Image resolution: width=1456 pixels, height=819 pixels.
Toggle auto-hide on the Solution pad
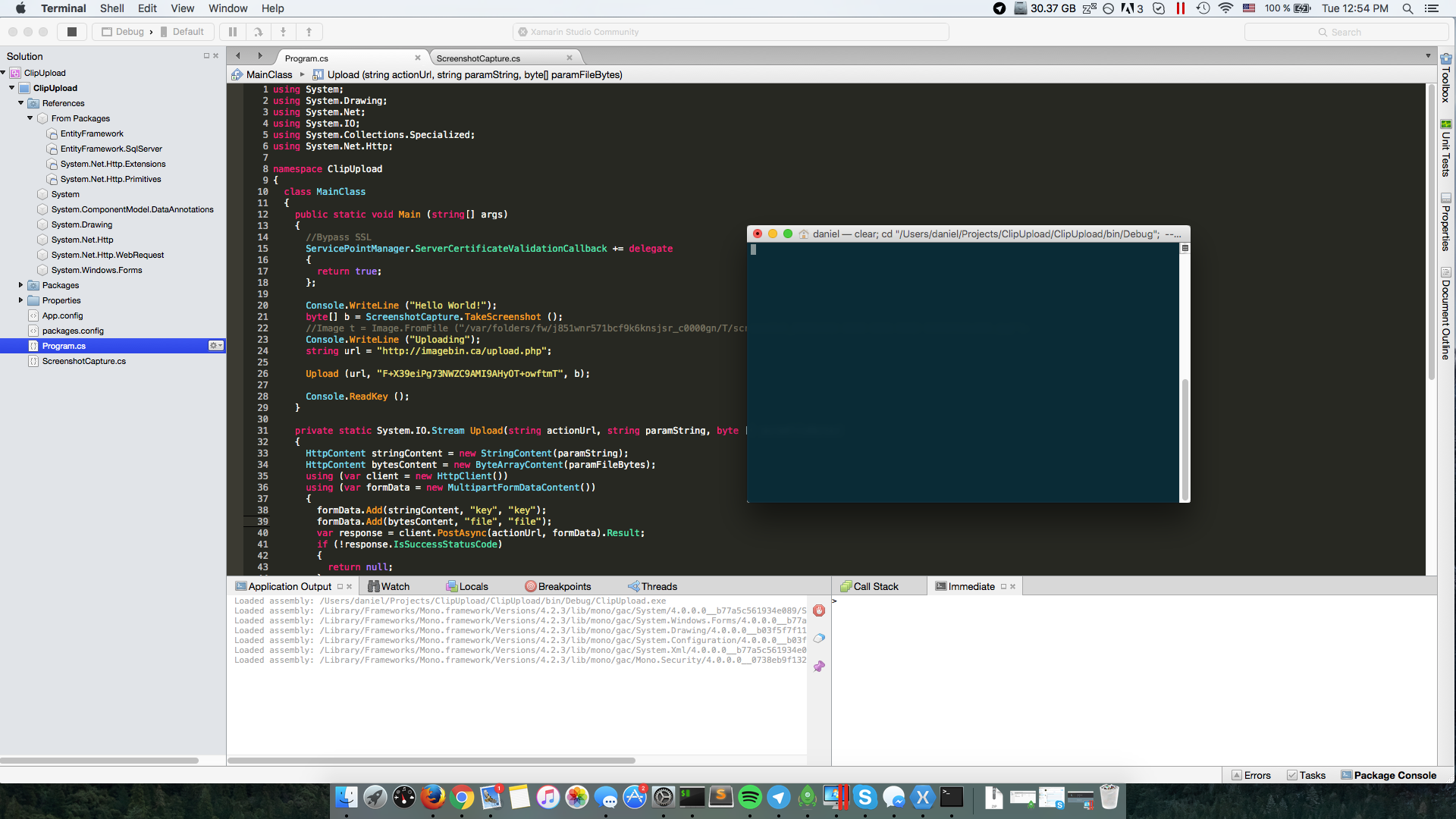click(206, 56)
